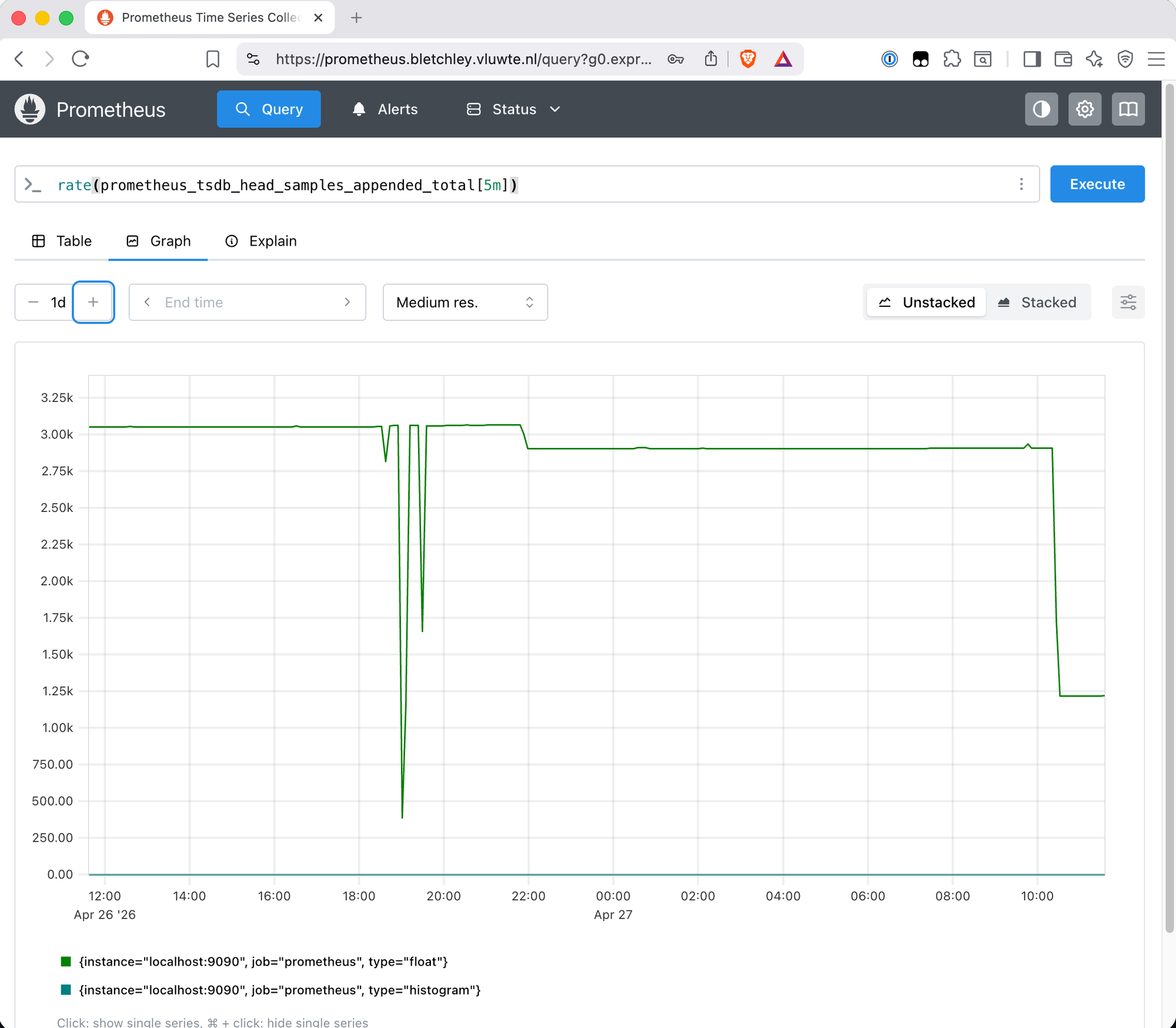Toggle the browser sidebar panel
Image resolution: width=1176 pixels, height=1028 pixels.
point(1032,59)
